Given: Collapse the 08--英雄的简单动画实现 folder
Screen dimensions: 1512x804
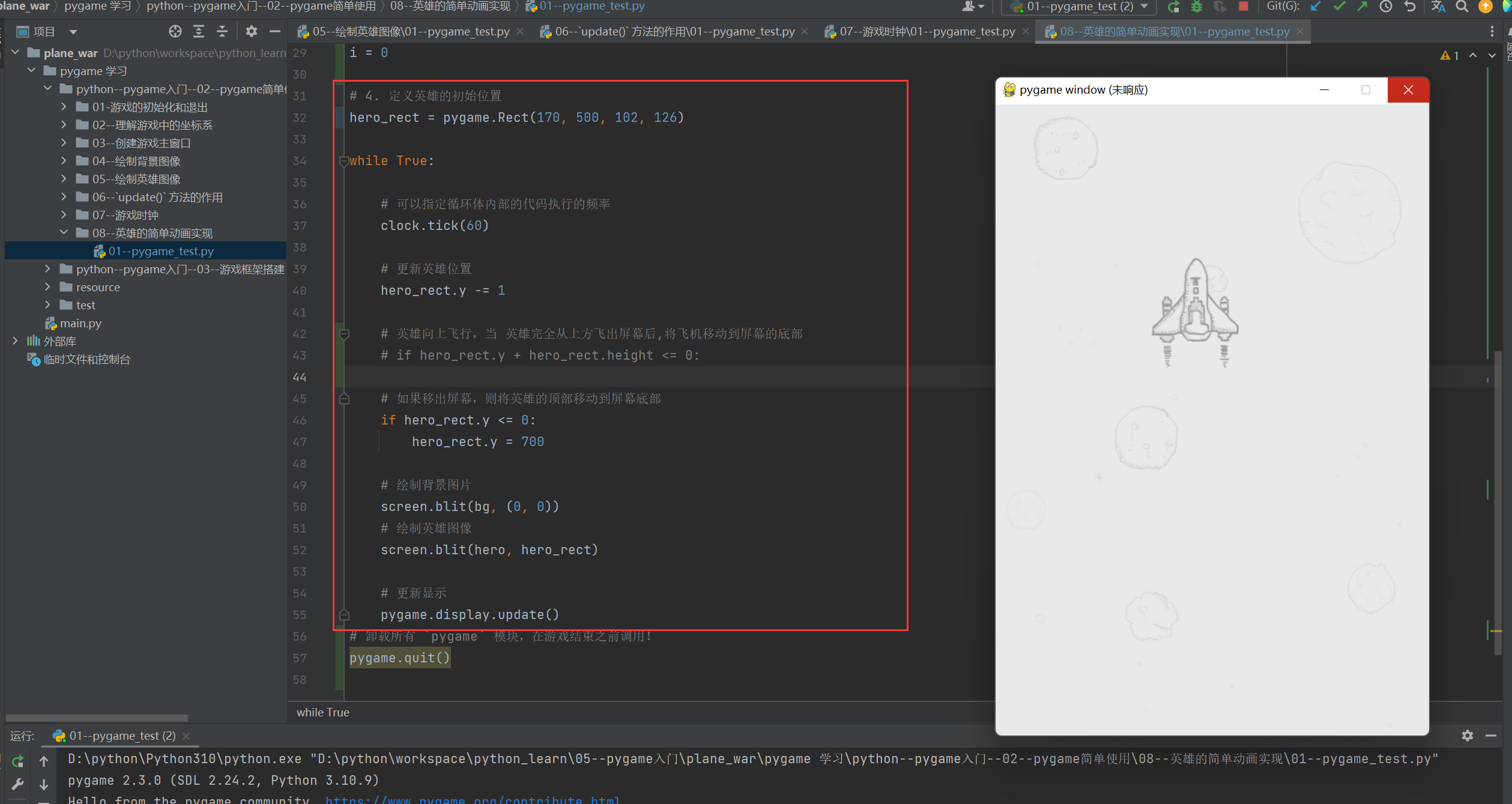Looking at the screenshot, I should 64,233.
